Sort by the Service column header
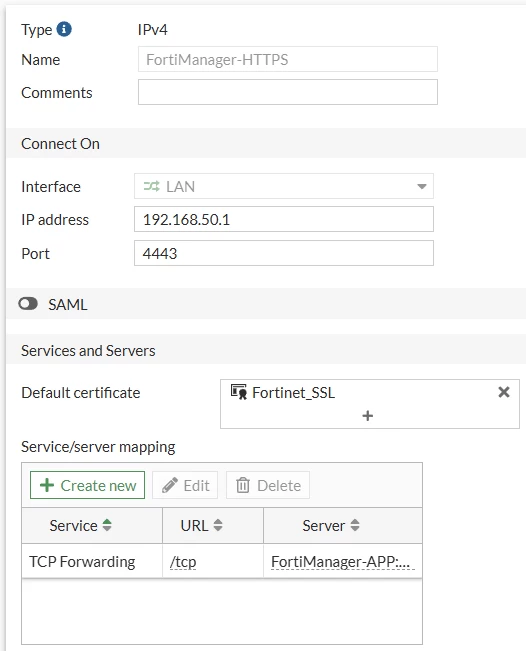The width and height of the screenshot is (526, 651). pyautogui.click(x=92, y=526)
